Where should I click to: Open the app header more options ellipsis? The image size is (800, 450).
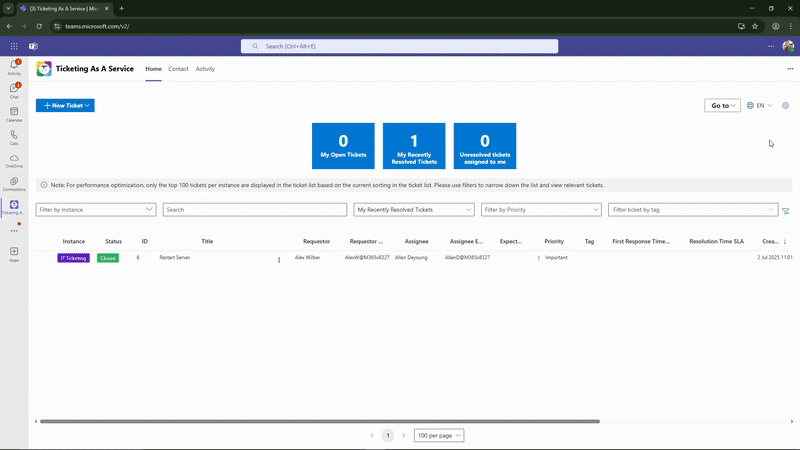tap(790, 69)
